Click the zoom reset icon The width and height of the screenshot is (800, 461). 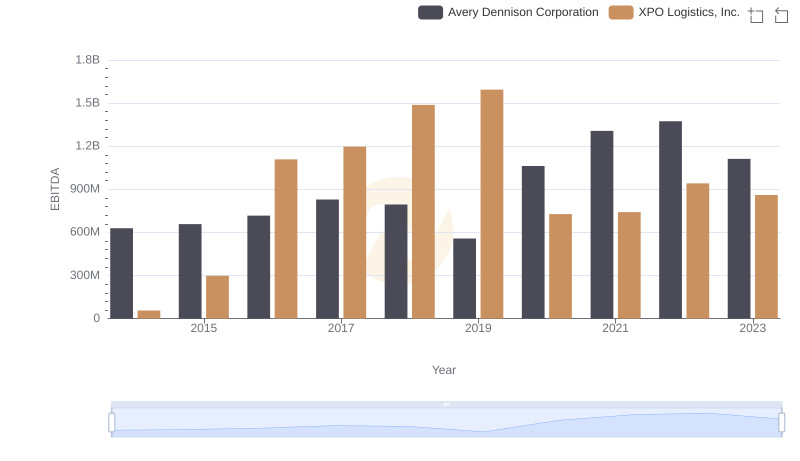tap(781, 15)
